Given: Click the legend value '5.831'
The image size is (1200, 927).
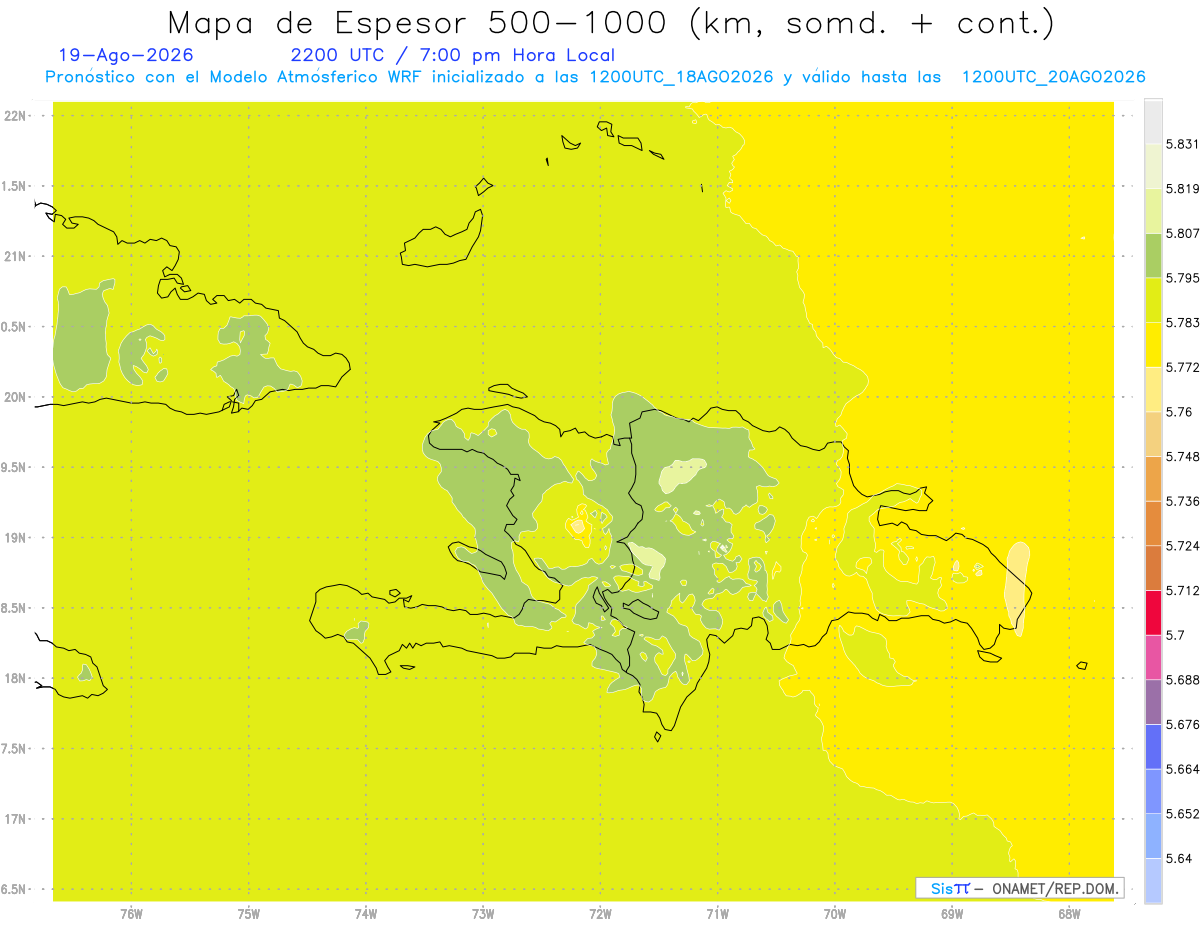Looking at the screenshot, I should click(x=1183, y=144).
